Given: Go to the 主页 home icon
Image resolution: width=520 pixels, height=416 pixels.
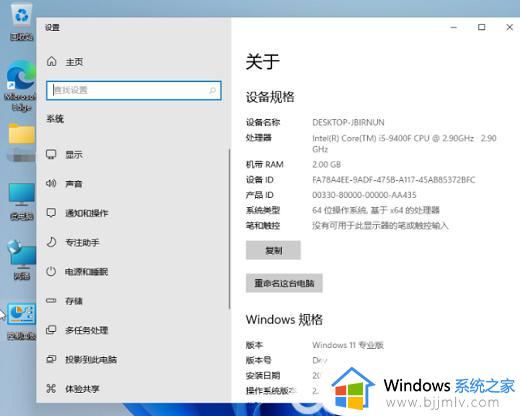Looking at the screenshot, I should (x=52, y=61).
